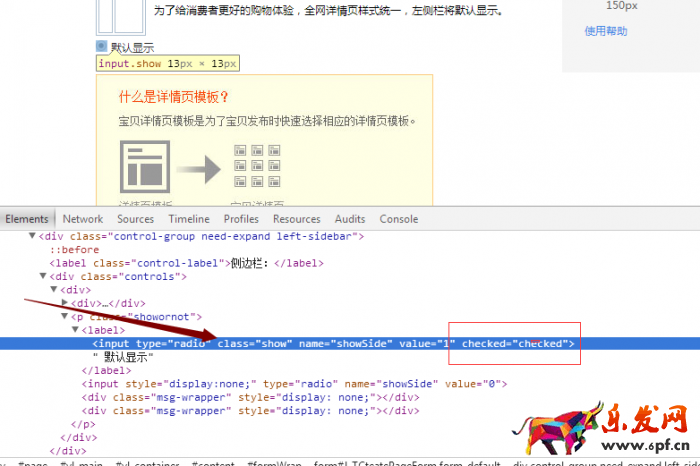
Task: Select the closing /p tag row
Action: coord(83,424)
